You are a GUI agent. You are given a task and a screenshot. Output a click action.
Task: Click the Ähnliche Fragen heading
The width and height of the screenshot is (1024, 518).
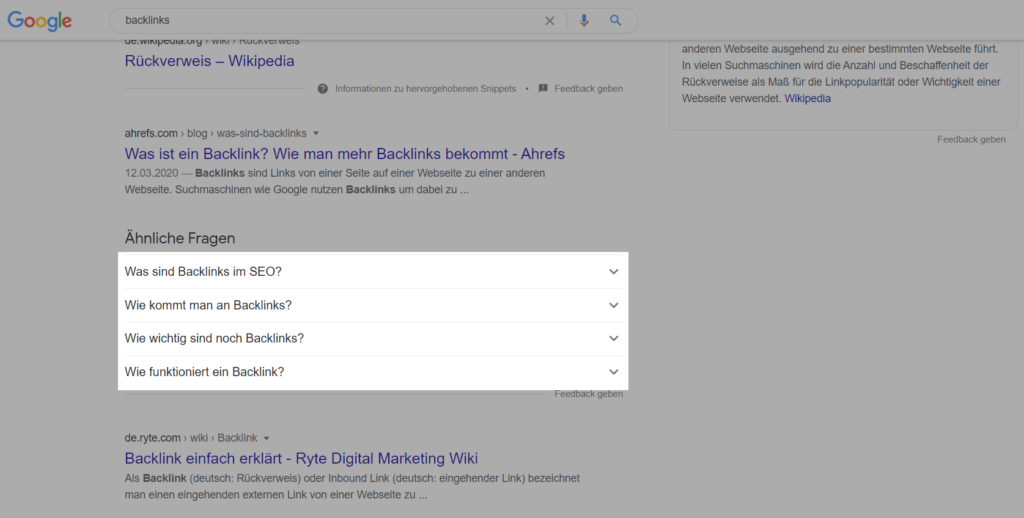click(180, 238)
